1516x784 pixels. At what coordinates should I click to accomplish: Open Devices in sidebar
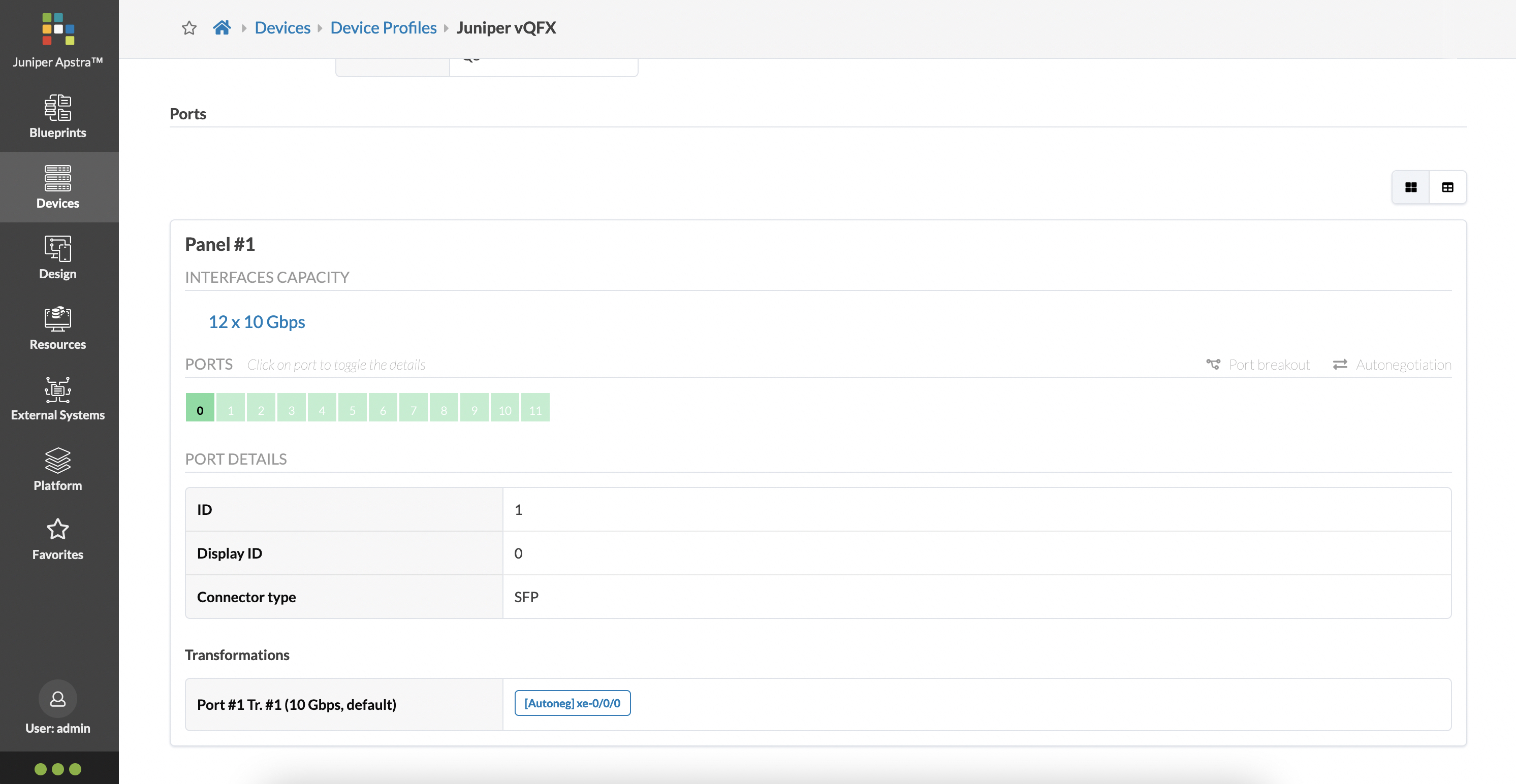click(58, 187)
